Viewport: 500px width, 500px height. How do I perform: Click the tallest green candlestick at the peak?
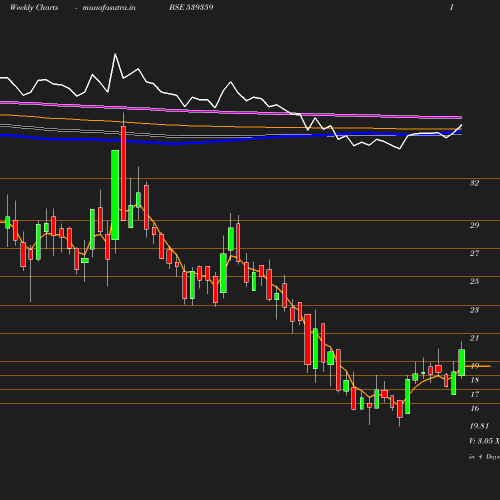(115, 195)
